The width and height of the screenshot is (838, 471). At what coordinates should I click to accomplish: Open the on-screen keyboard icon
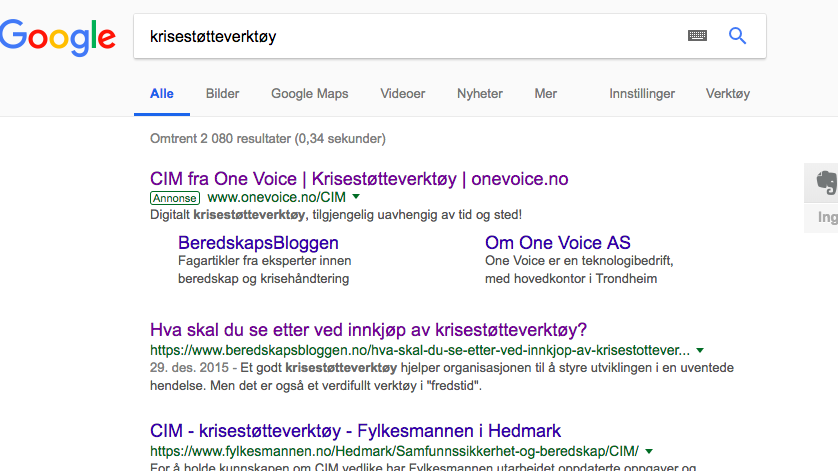(x=697, y=36)
